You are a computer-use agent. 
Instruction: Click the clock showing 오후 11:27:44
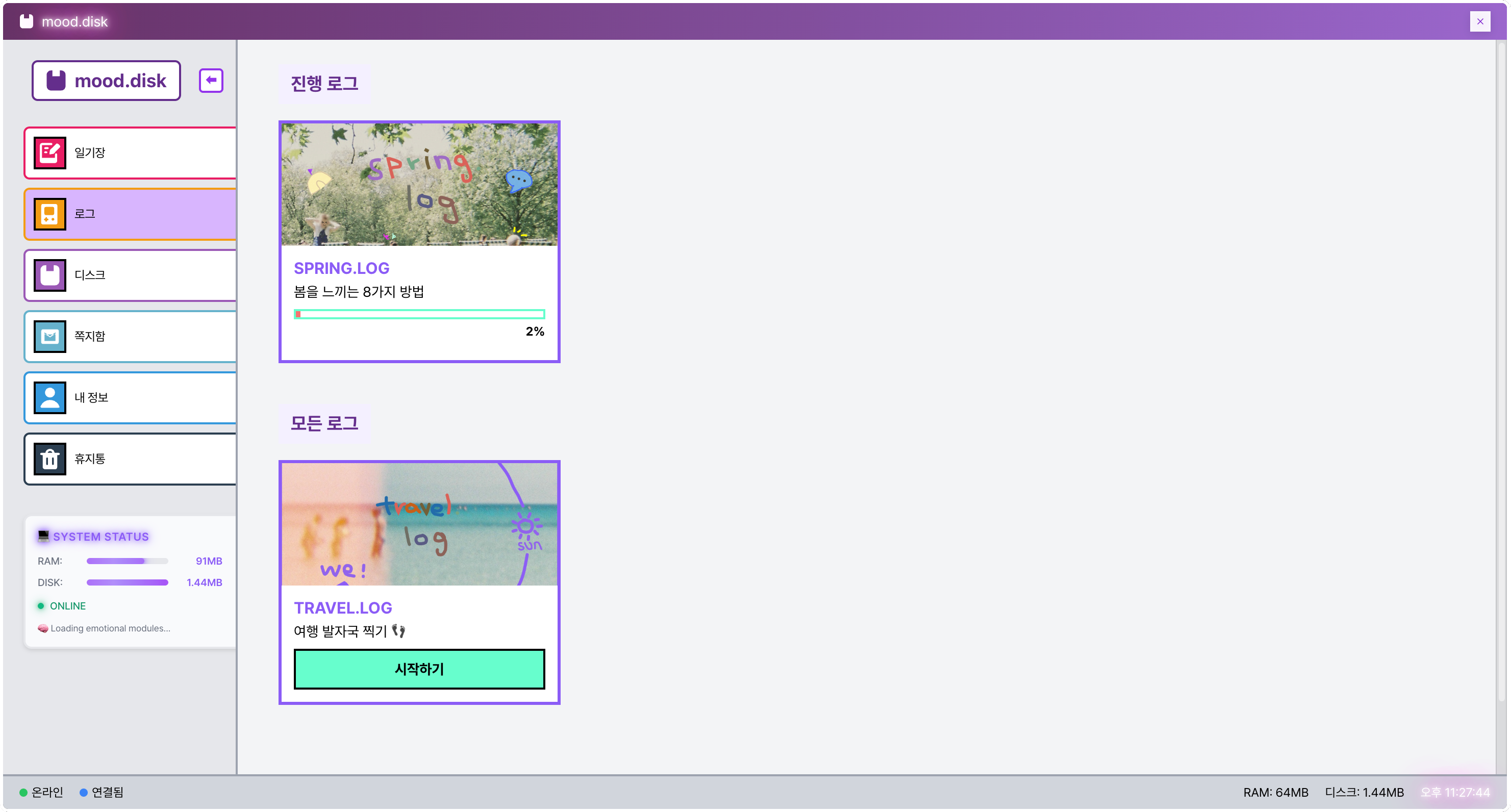1455,792
